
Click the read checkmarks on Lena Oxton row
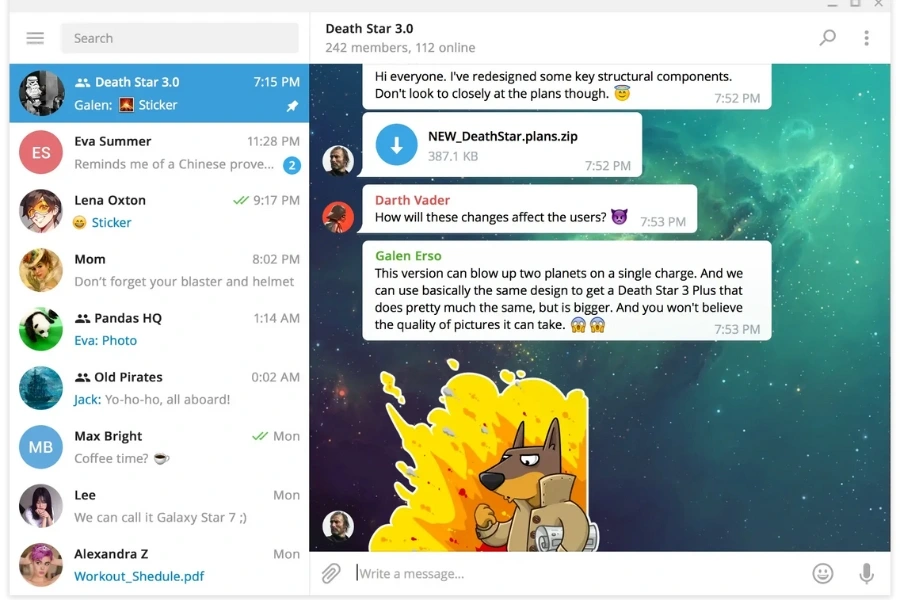[240, 200]
